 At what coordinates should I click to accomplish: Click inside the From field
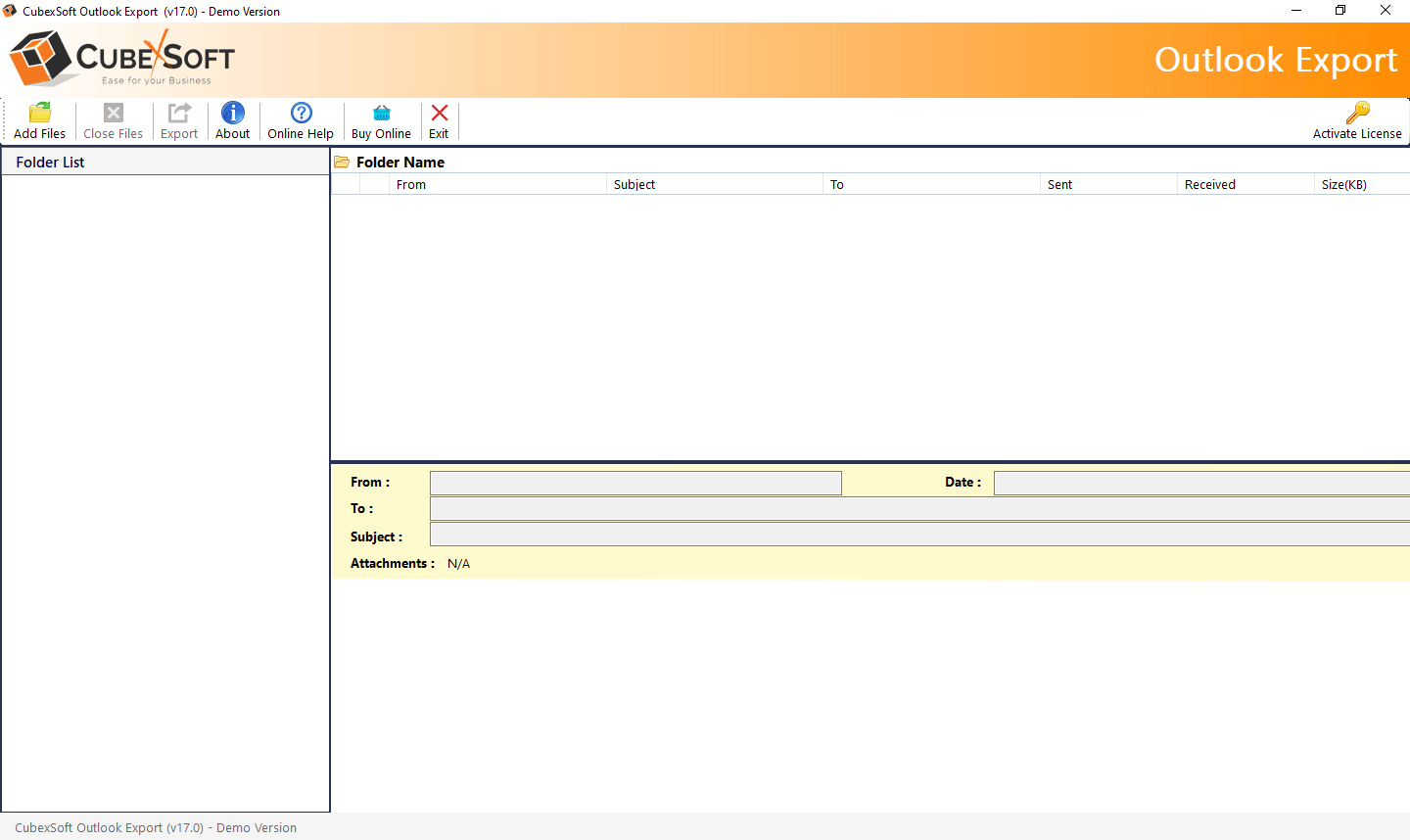point(635,482)
